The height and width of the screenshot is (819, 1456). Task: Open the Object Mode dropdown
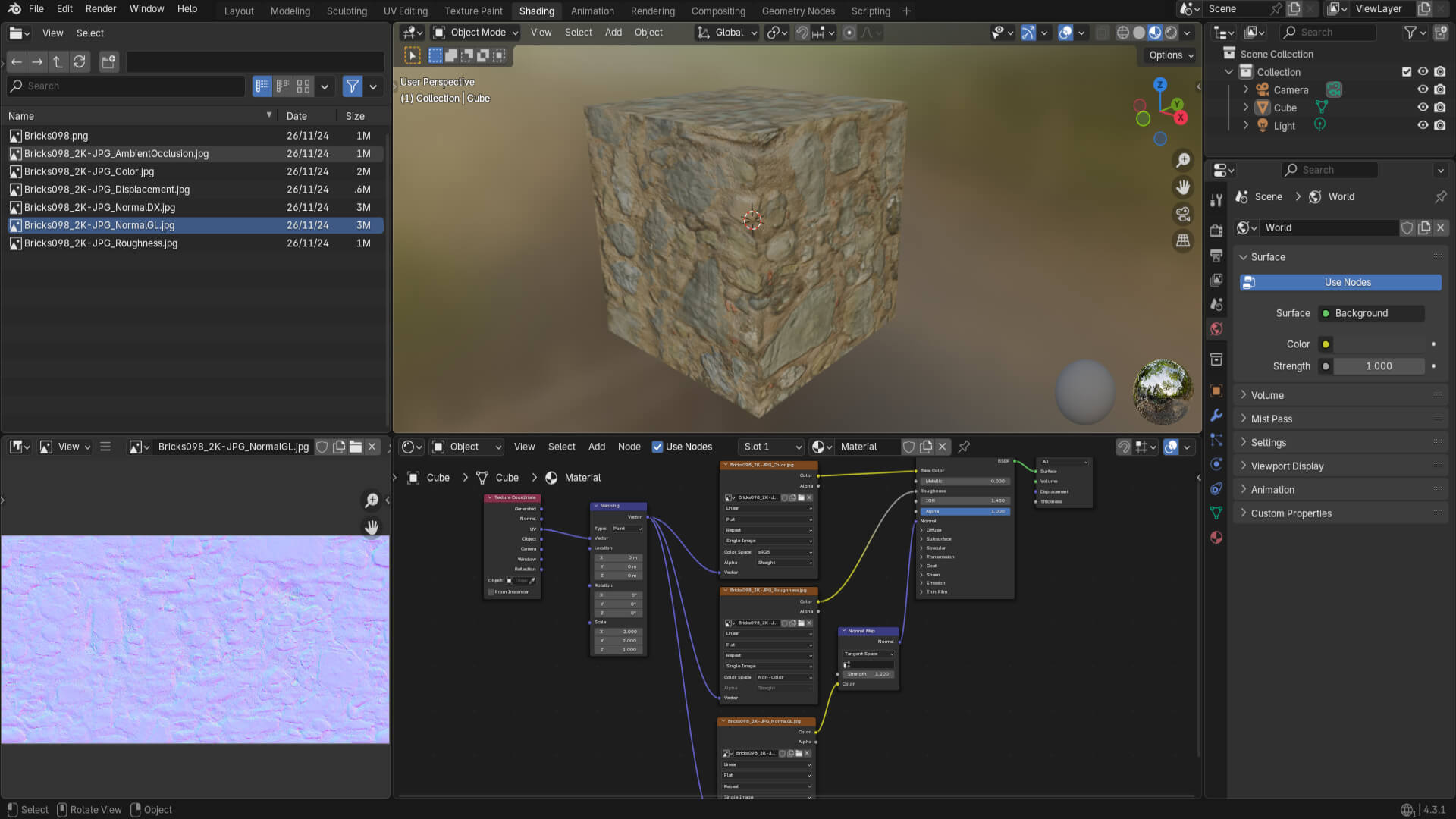tap(476, 33)
